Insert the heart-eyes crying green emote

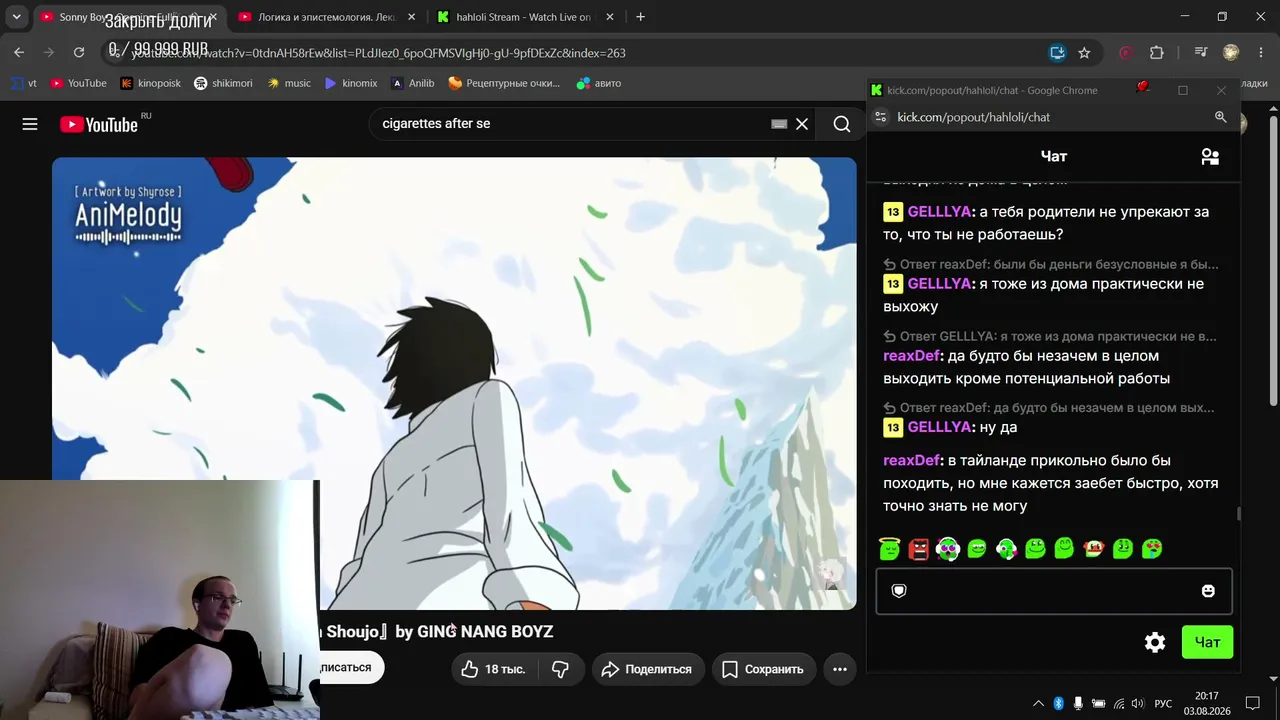click(x=1152, y=548)
